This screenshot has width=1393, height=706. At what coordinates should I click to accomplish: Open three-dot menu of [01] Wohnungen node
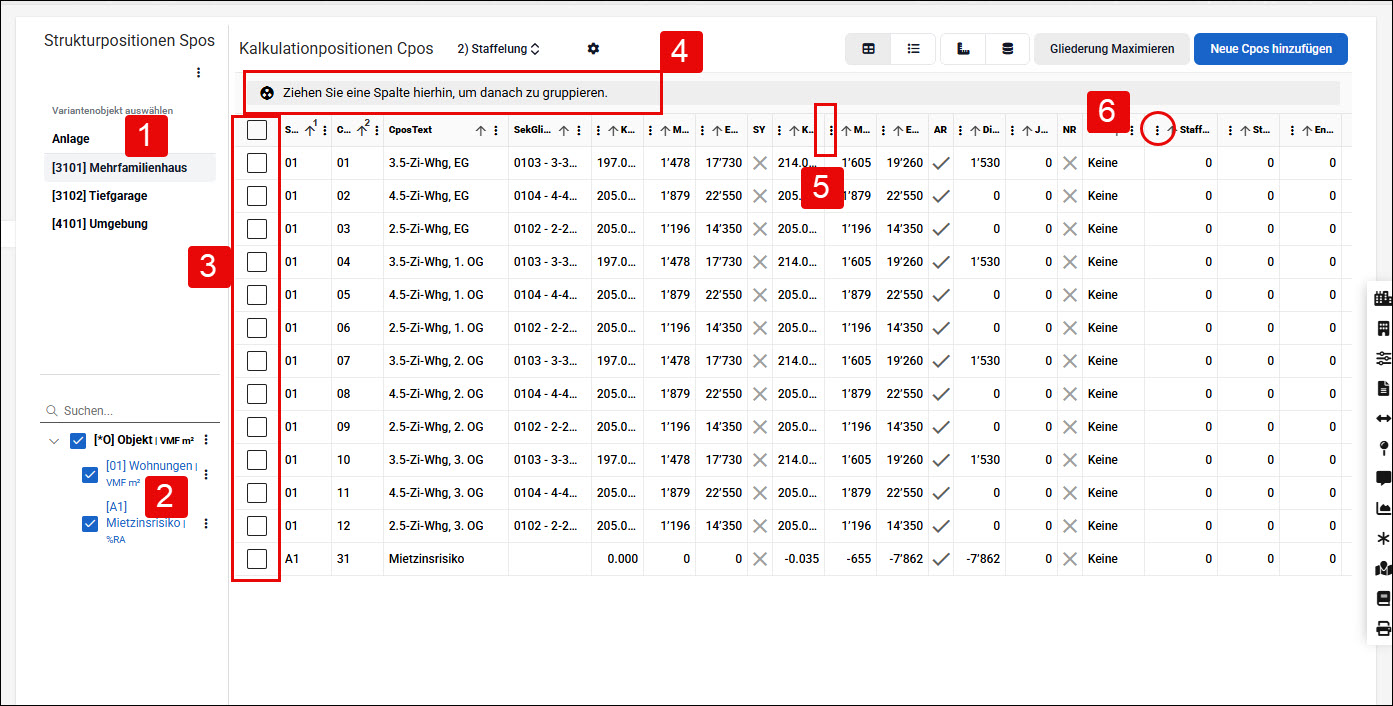(206, 475)
